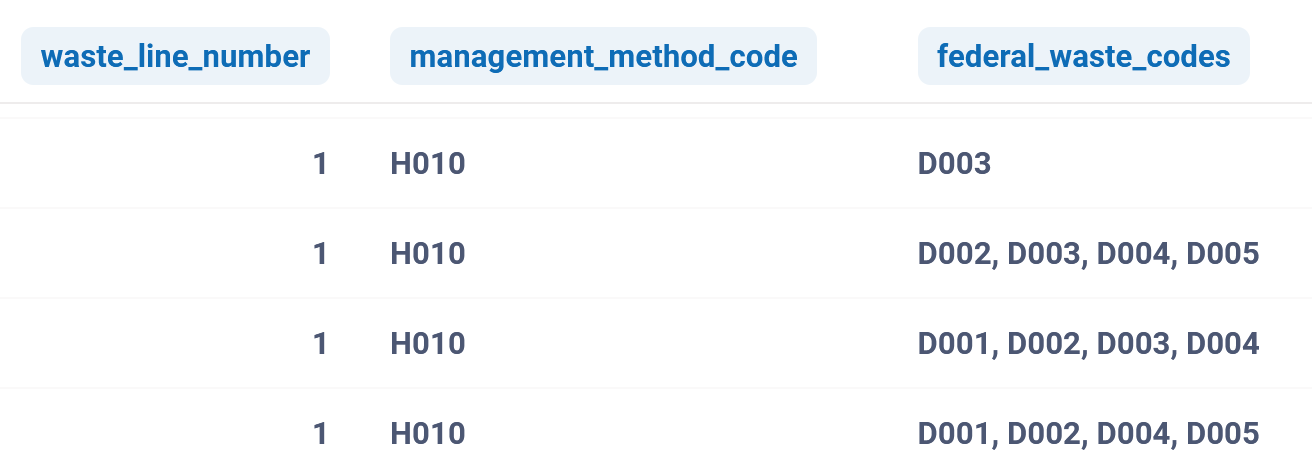The width and height of the screenshot is (1312, 472).
Task: Click D004 ending the D001, D002, D003, D004 cell
Action: tap(1222, 344)
